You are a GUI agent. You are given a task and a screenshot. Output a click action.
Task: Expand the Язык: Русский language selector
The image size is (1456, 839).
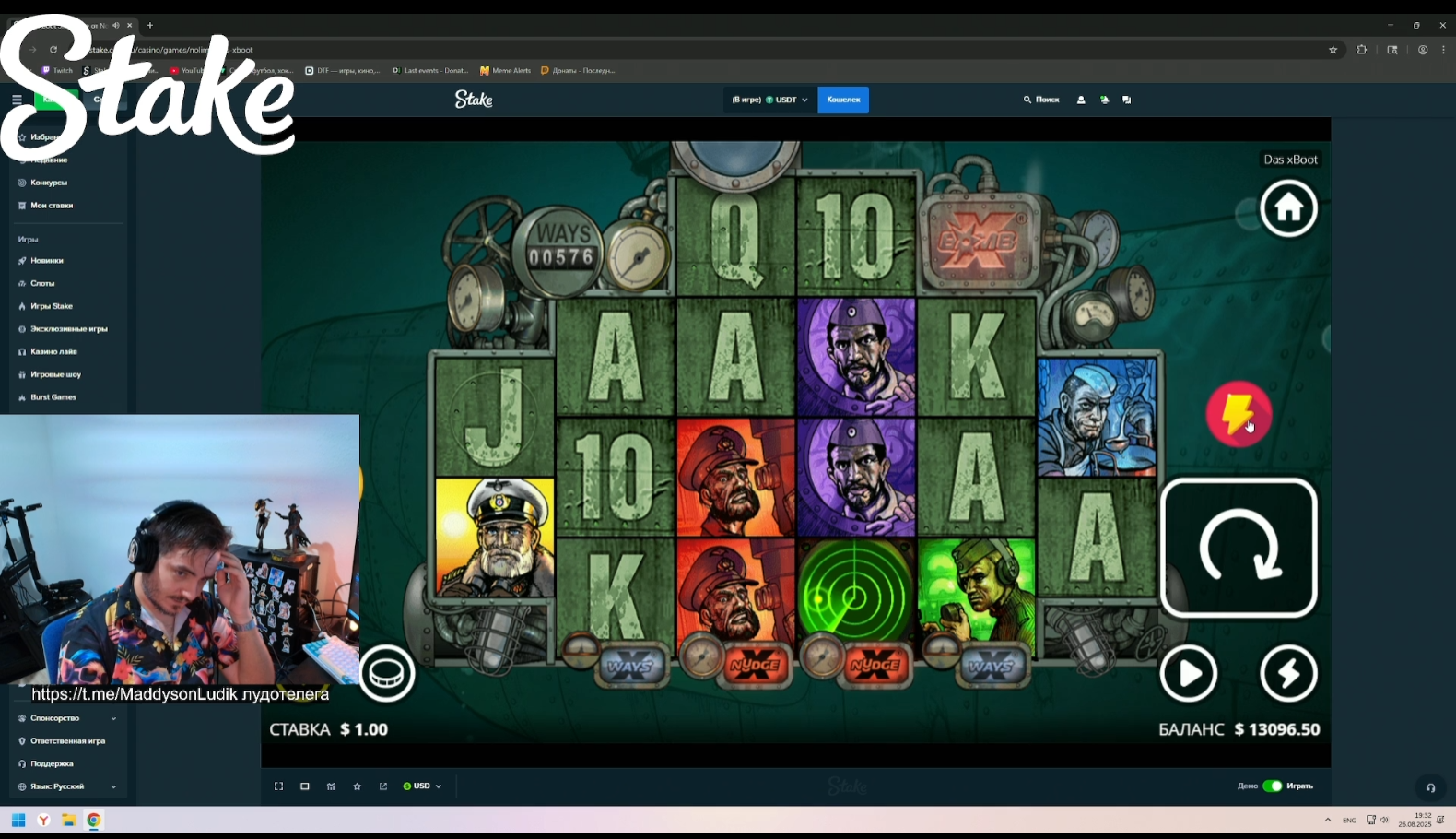coord(66,787)
